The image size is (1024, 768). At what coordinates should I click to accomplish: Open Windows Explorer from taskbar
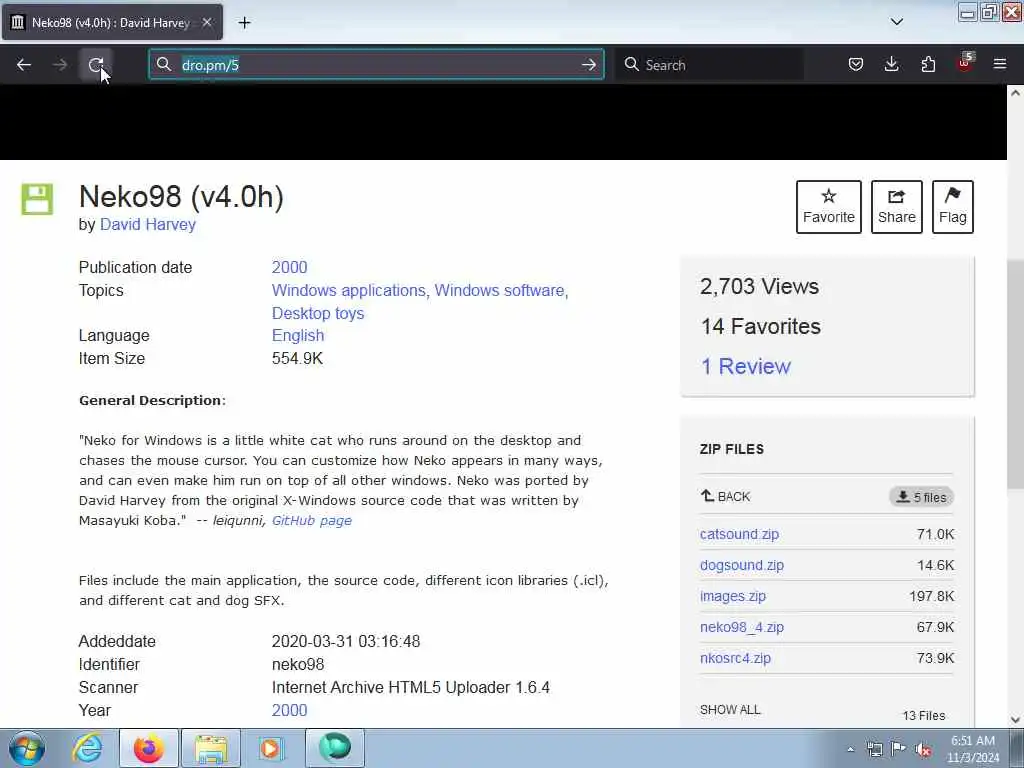pos(210,748)
